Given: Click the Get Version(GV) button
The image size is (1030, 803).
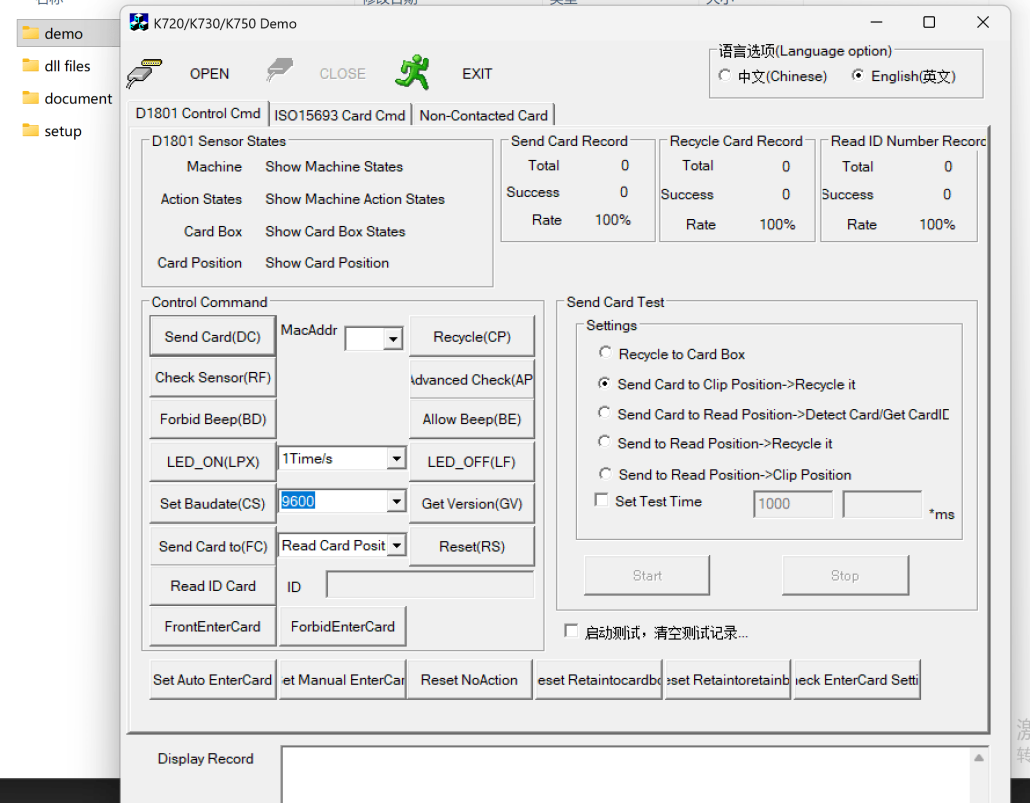Looking at the screenshot, I should click(472, 503).
